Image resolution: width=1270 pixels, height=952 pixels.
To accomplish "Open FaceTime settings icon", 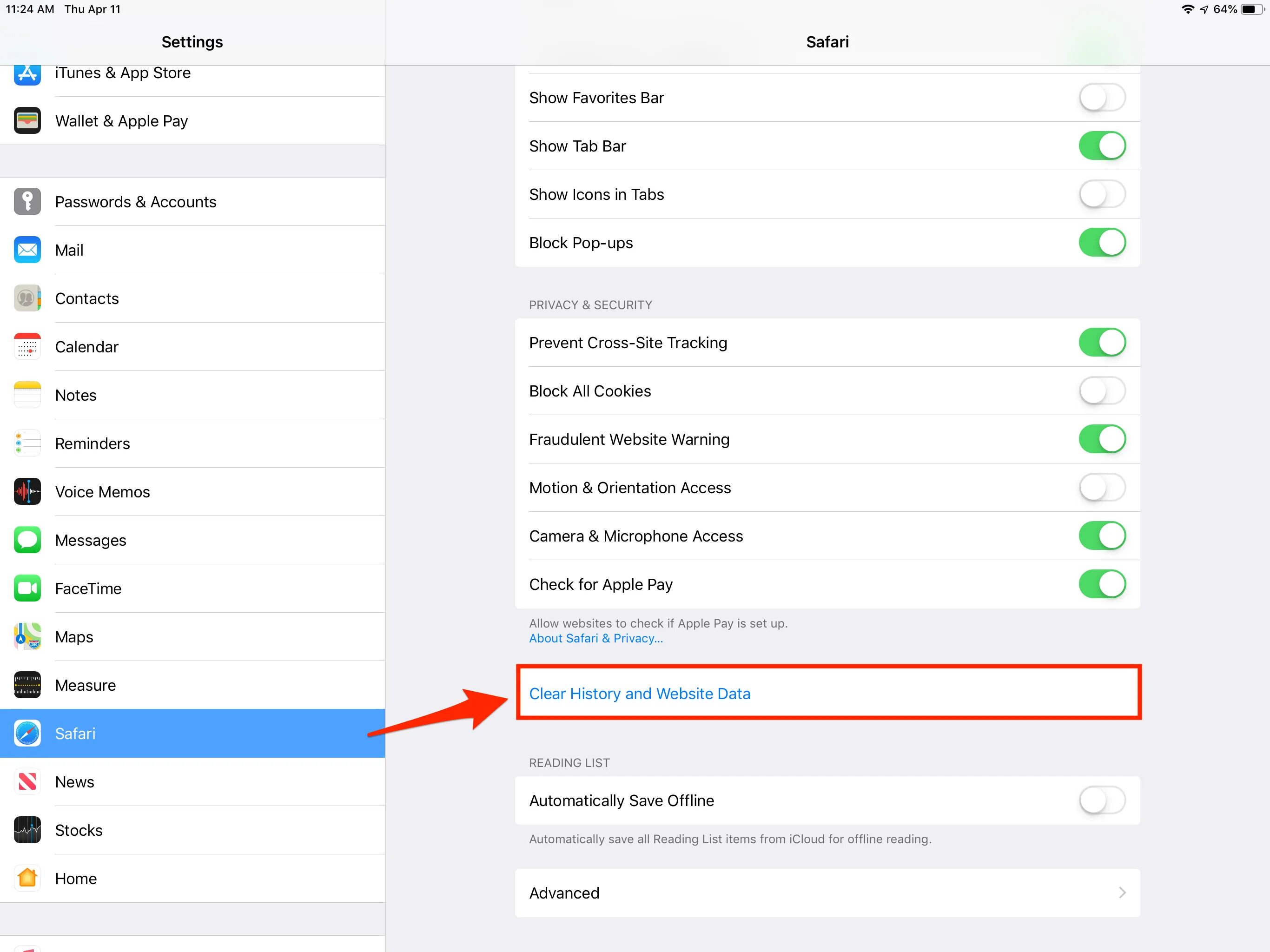I will click(x=26, y=588).
